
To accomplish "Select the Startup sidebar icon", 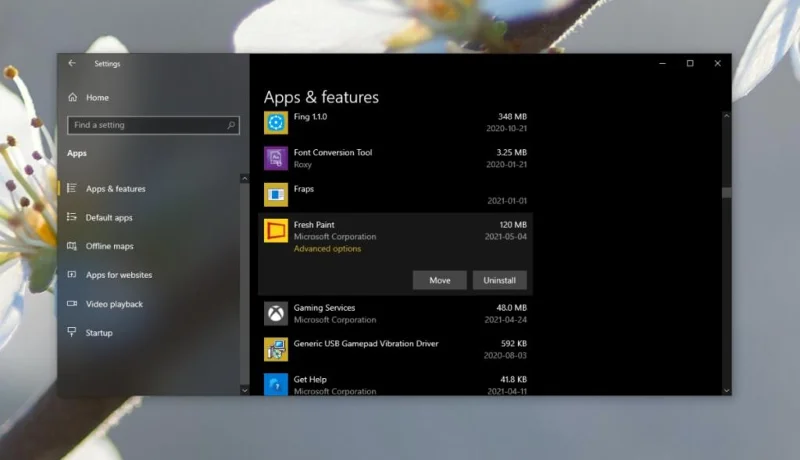I will (72, 332).
